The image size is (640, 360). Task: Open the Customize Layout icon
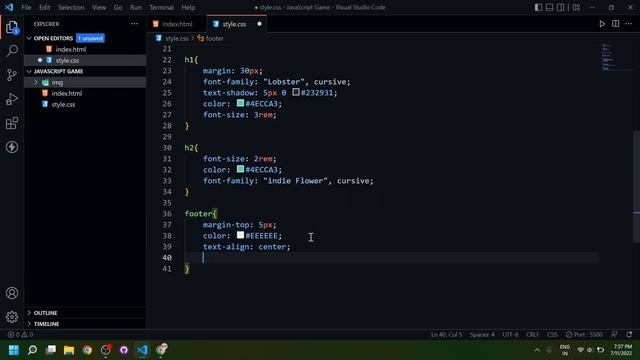tap(576, 7)
